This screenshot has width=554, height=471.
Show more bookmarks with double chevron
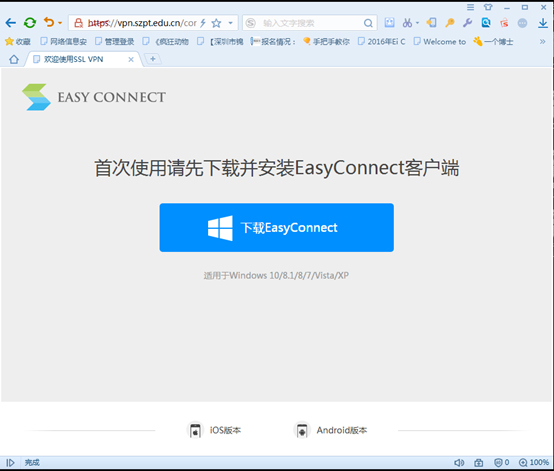[542, 42]
